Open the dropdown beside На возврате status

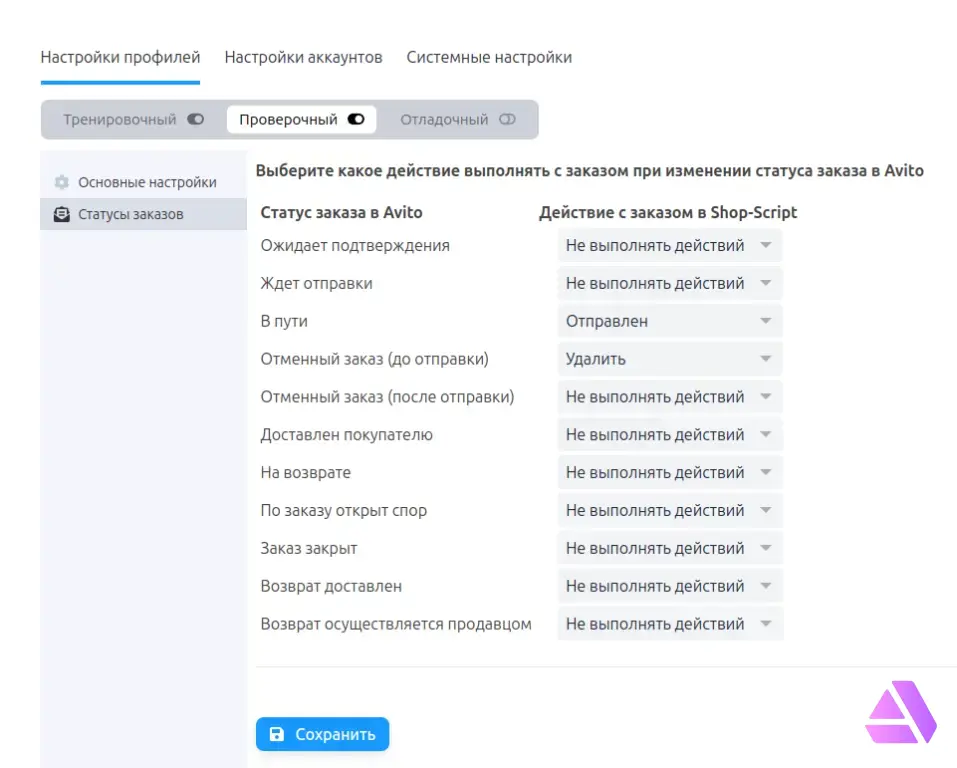pyautogui.click(x=669, y=472)
